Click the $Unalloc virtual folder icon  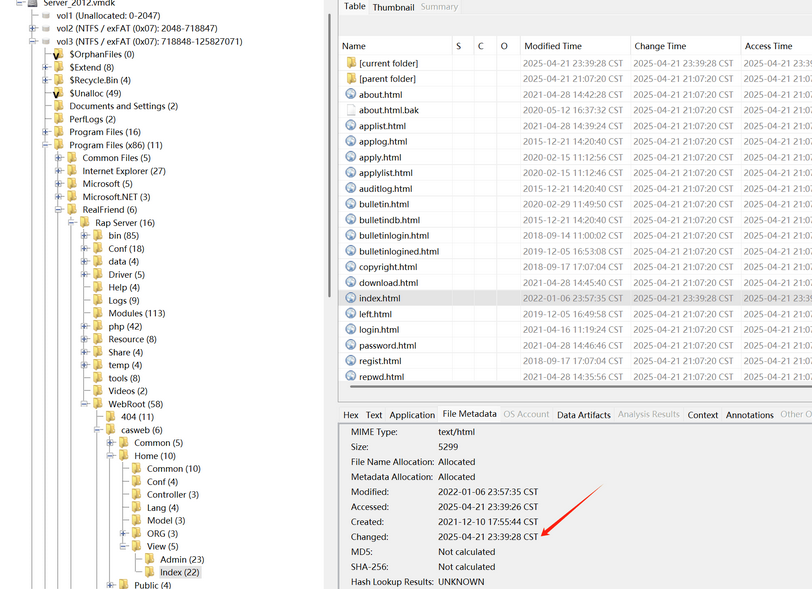pyautogui.click(x=58, y=93)
